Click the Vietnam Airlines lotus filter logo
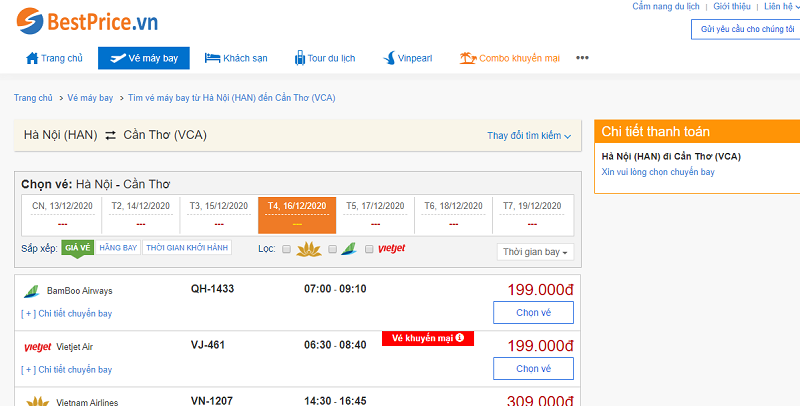 point(309,249)
